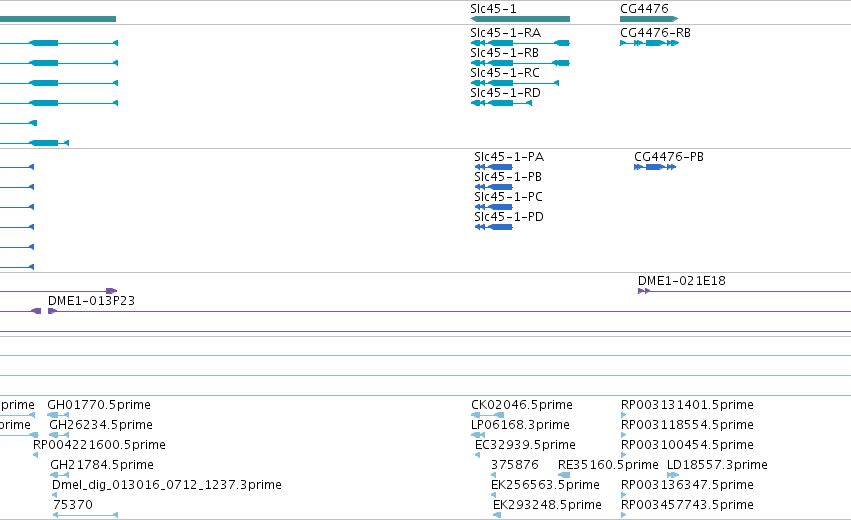
Task: Click the Slc45-1-RA transcript glyph
Action: (520, 43)
